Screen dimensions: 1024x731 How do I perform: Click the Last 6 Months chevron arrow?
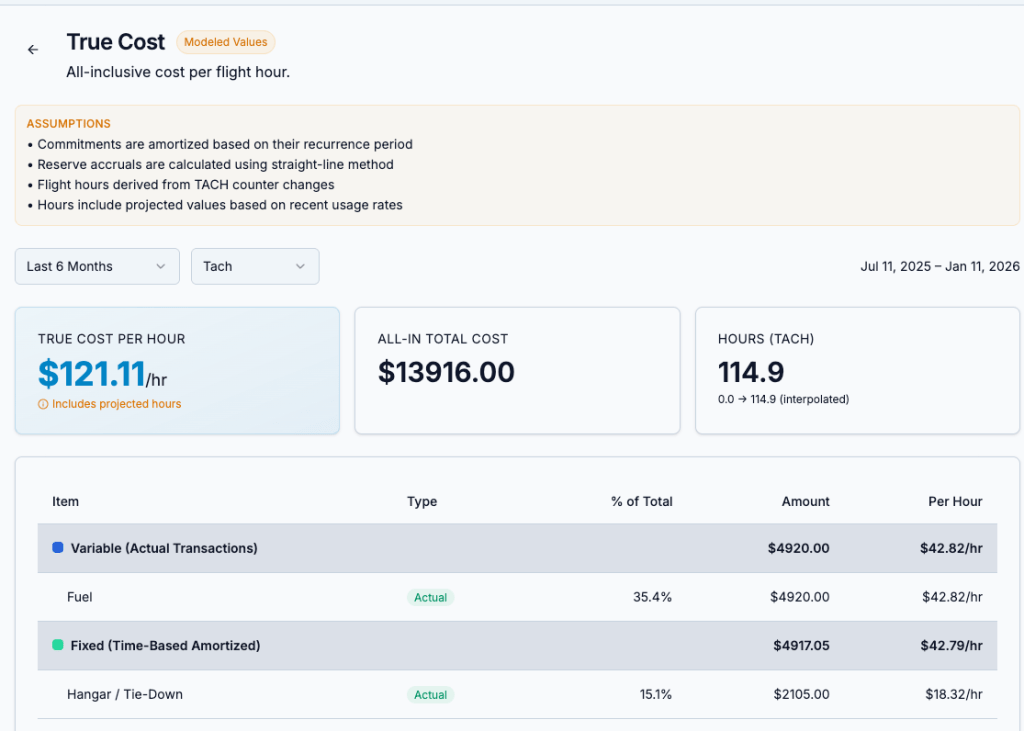tap(161, 266)
